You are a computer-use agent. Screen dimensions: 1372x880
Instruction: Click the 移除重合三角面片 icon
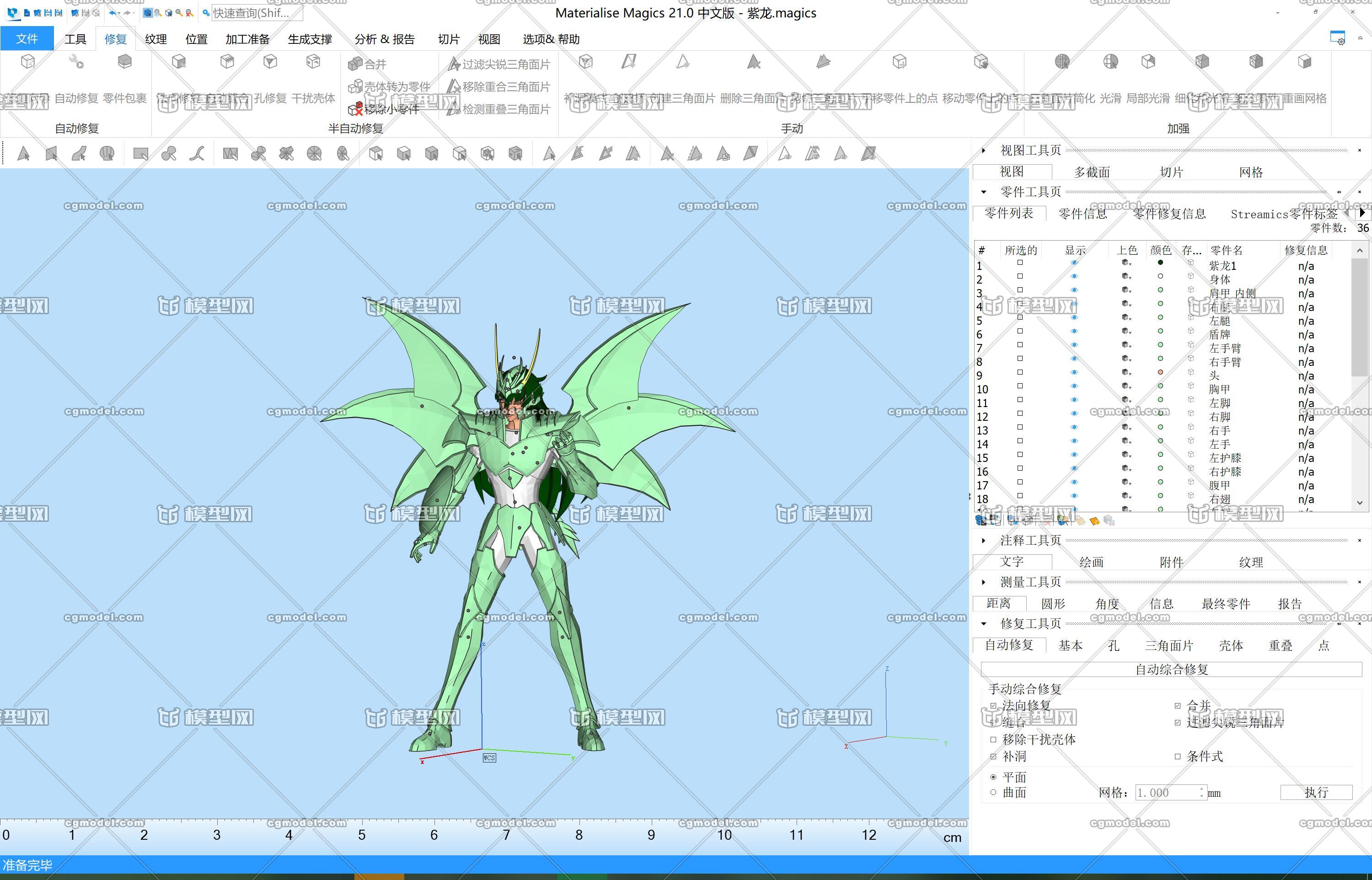pos(454,86)
